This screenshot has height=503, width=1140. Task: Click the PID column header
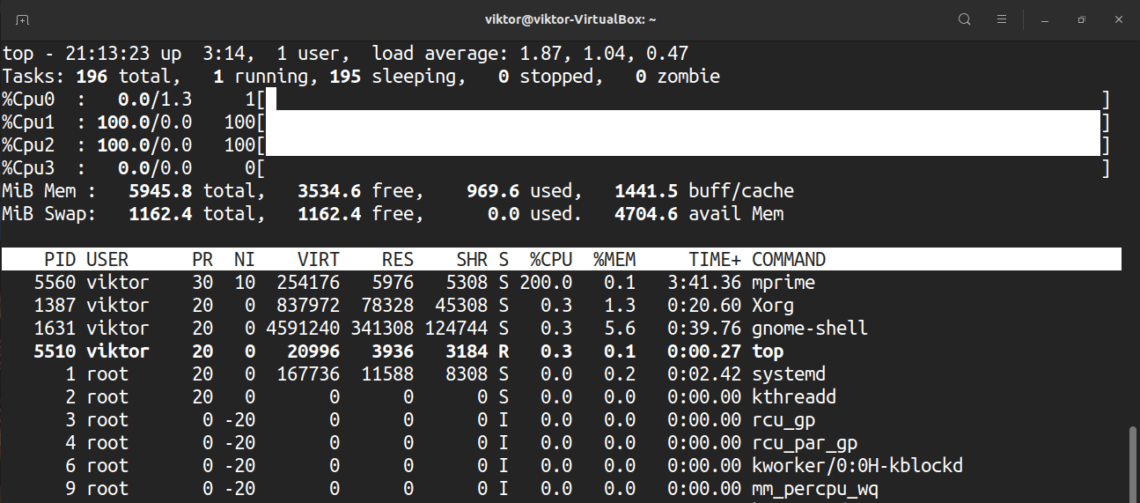point(60,259)
